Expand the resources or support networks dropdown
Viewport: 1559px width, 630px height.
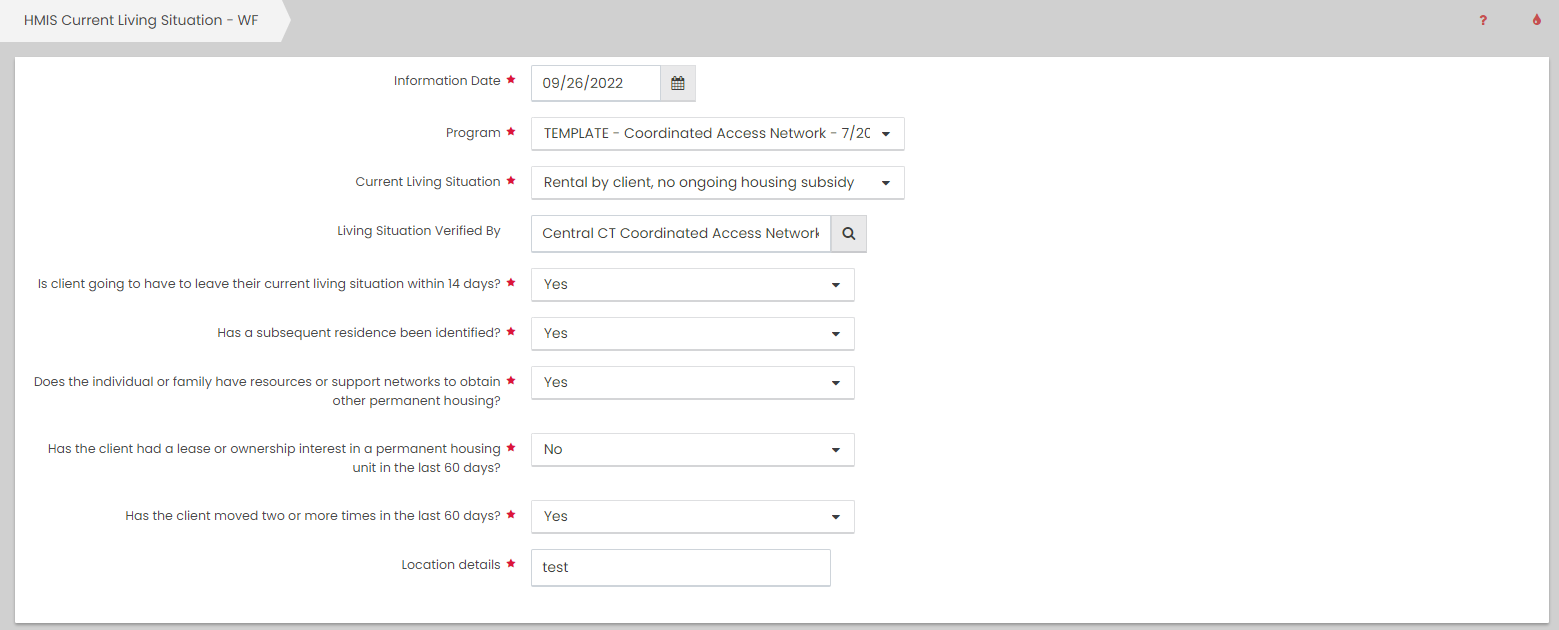point(692,382)
